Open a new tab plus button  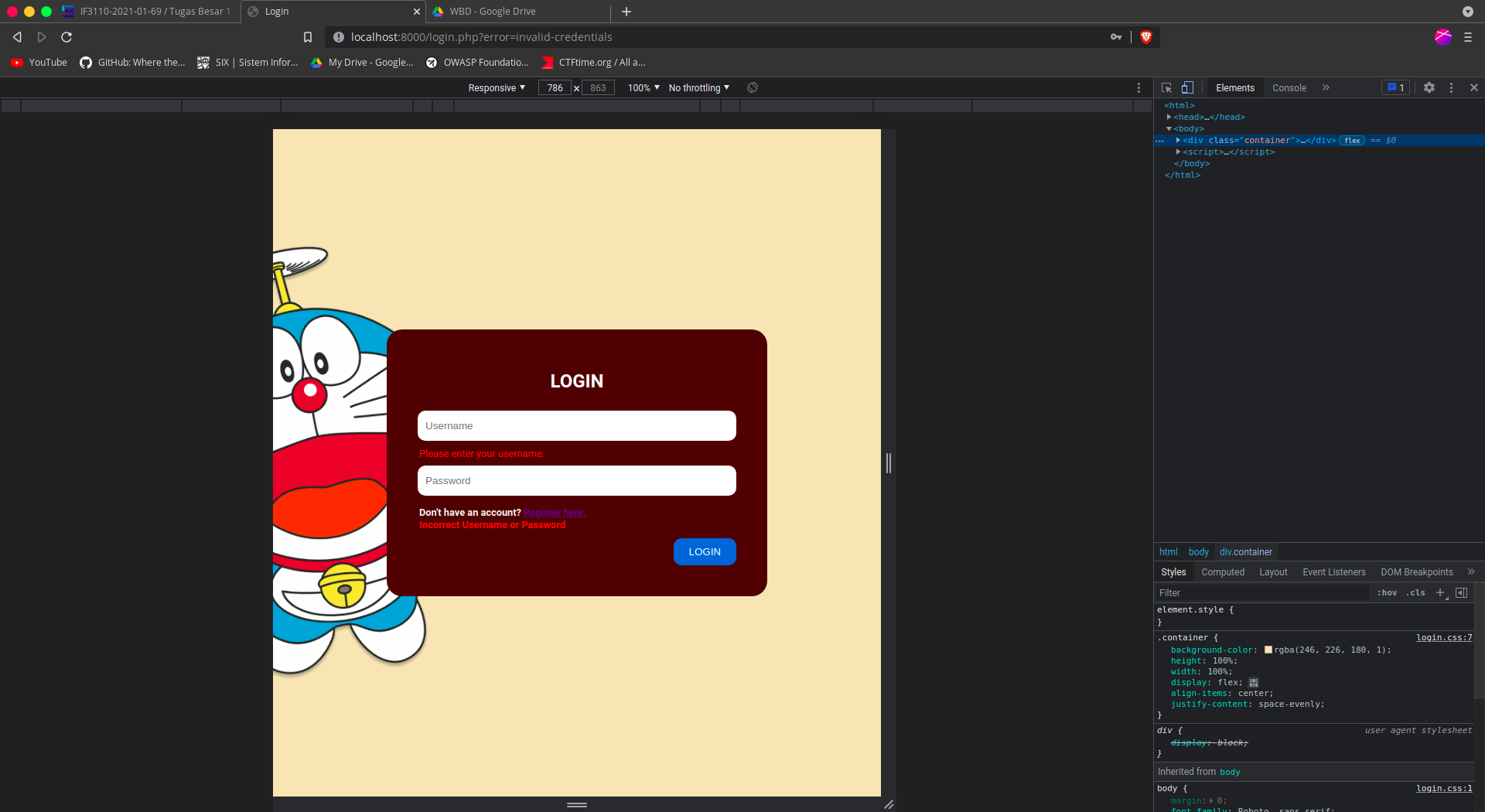[626, 12]
